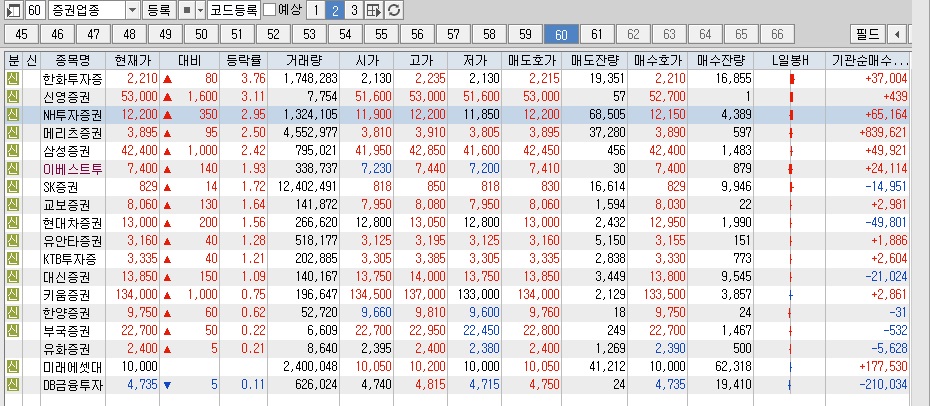Switch to group tab 66

click(x=777, y=34)
